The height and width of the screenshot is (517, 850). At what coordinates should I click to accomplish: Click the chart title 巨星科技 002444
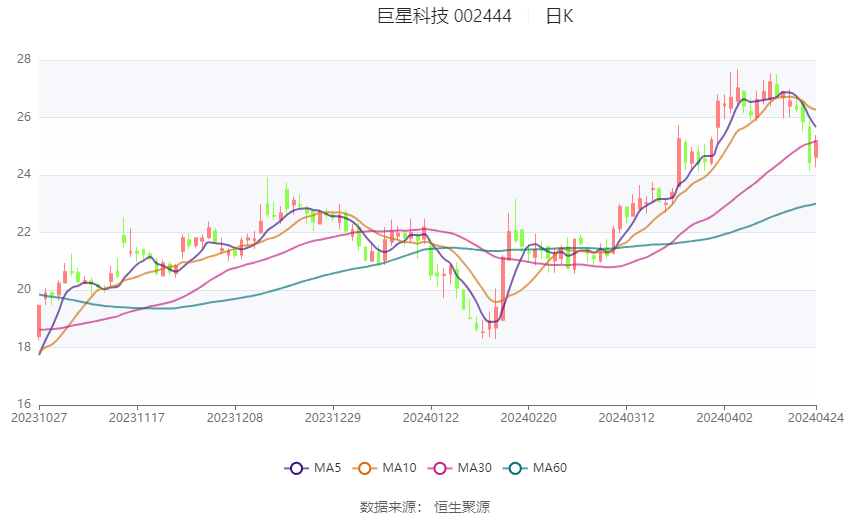(444, 16)
